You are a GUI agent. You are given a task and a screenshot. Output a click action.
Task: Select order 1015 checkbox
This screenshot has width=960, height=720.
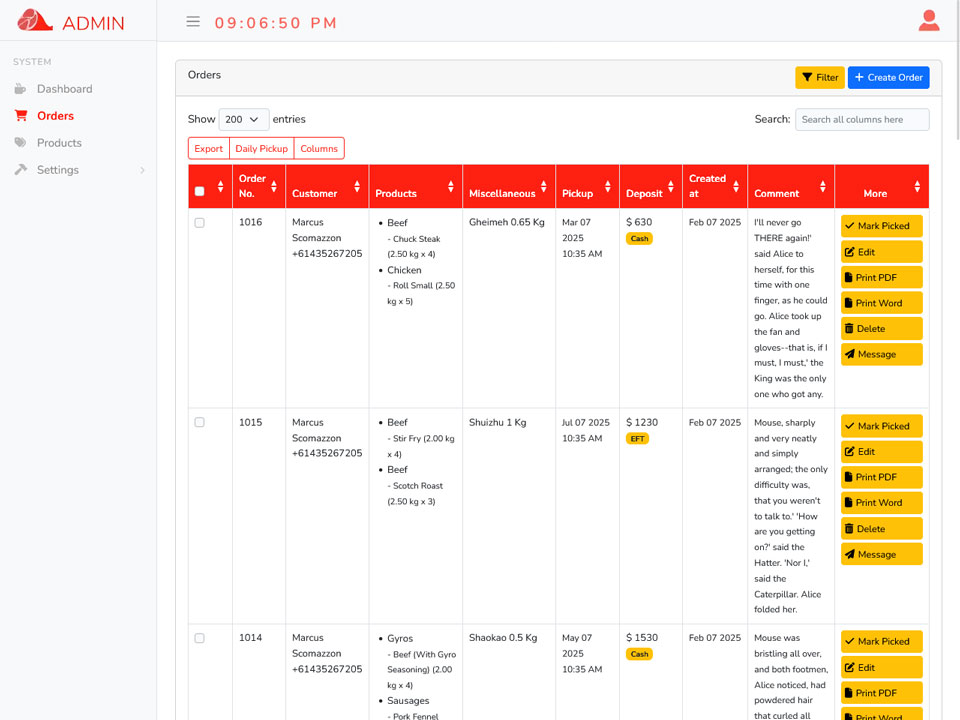(x=200, y=422)
